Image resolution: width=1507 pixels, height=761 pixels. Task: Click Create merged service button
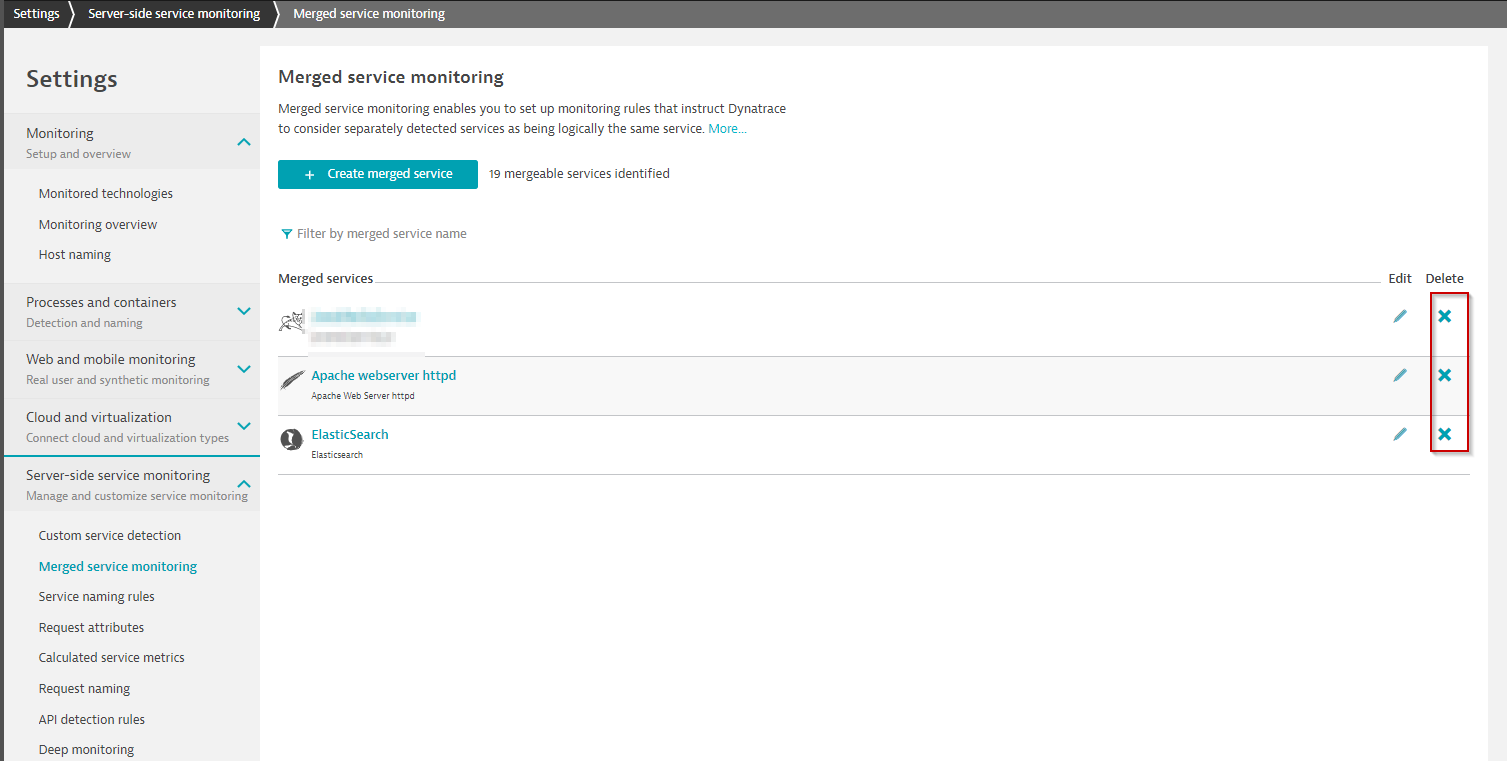tap(378, 174)
